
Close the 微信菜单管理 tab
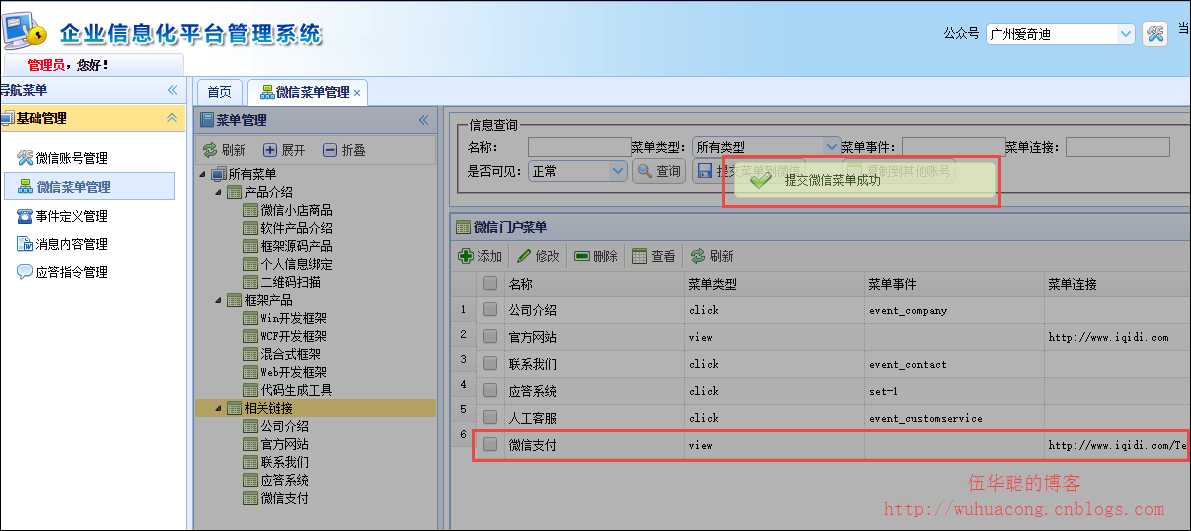click(x=357, y=93)
